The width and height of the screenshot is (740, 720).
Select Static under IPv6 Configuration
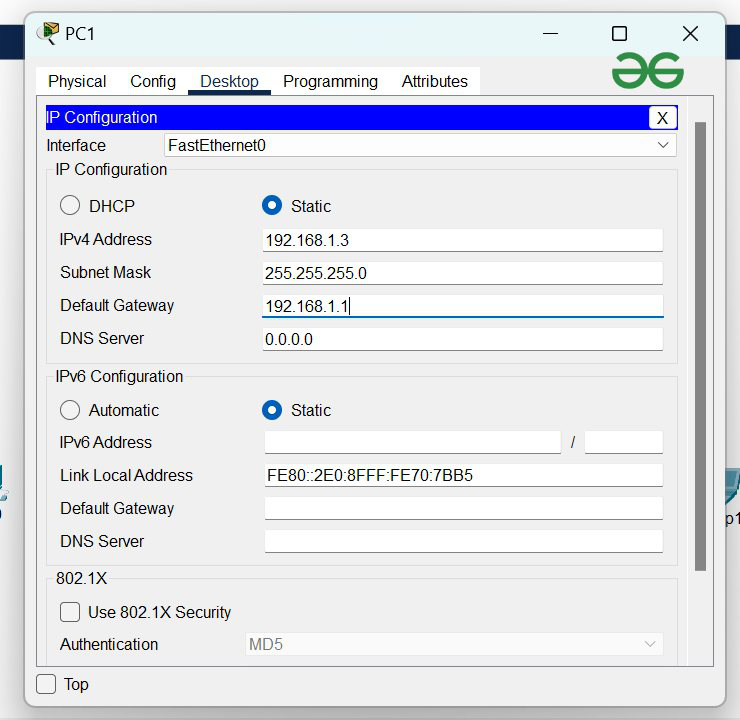pos(272,410)
